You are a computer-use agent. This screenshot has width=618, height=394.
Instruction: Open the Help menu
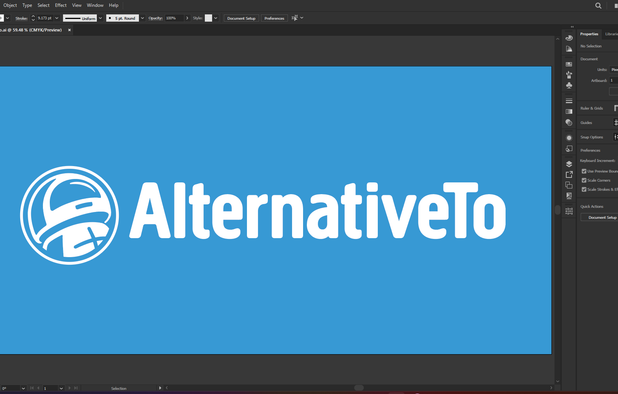(114, 6)
